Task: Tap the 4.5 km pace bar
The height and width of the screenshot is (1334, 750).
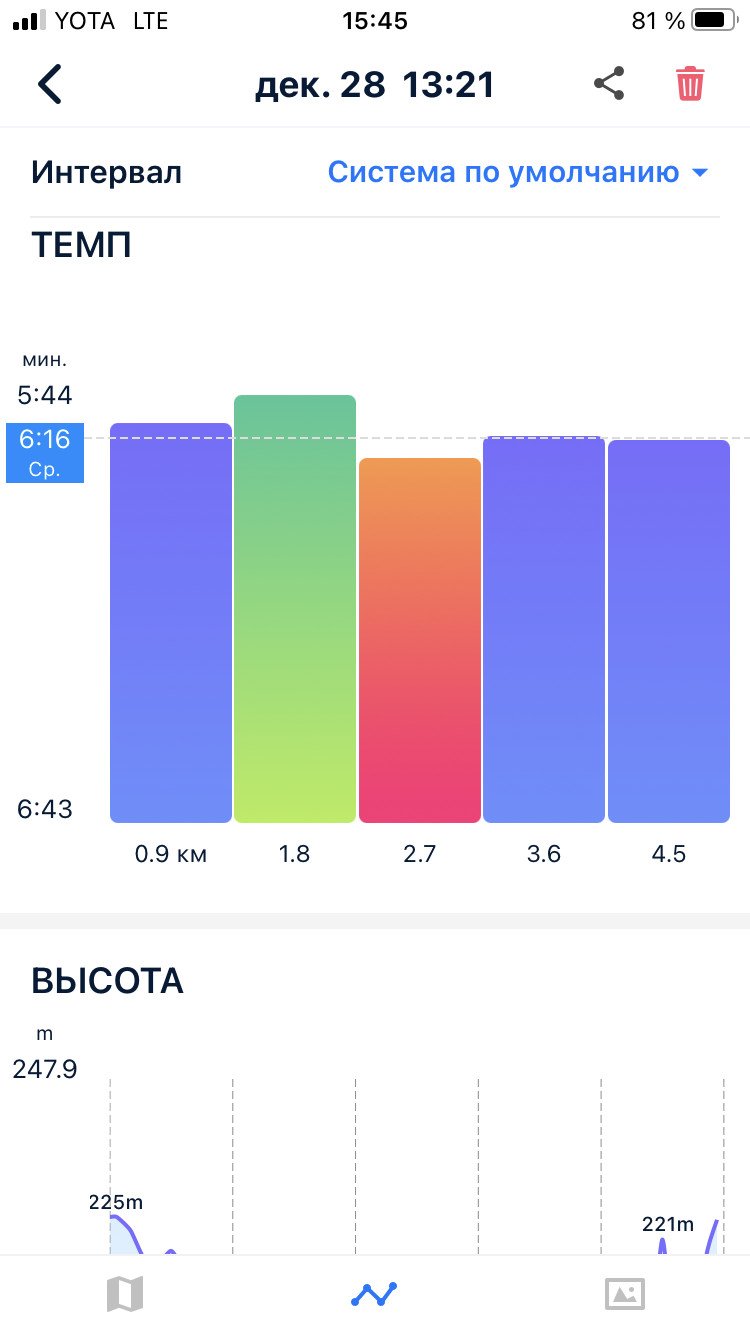Action: point(669,631)
